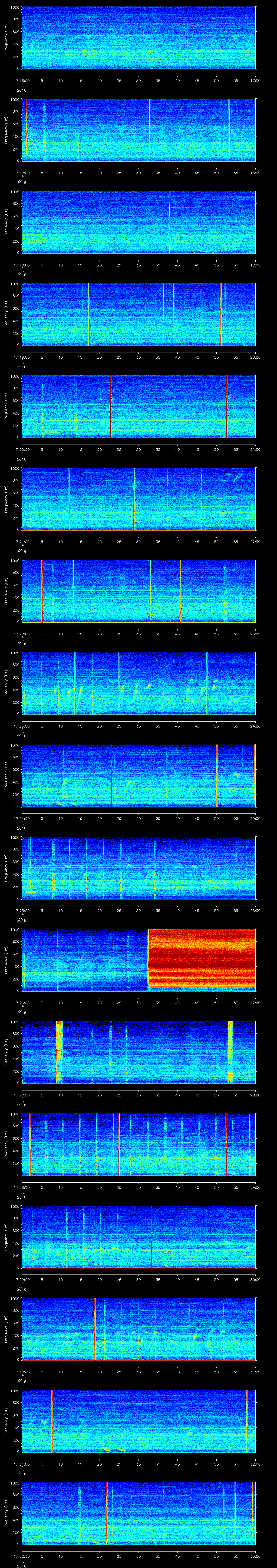This screenshot has width=277, height=1568.
Task: Click red line near 51 s in 17:19 panel
Action: point(220,315)
